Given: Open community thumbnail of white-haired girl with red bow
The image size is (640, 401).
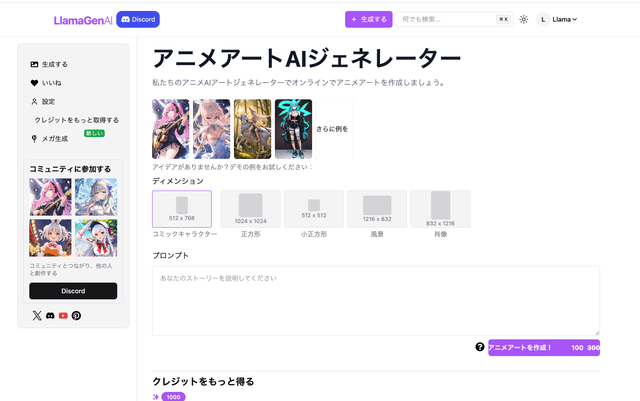Looking at the screenshot, I should [x=96, y=238].
